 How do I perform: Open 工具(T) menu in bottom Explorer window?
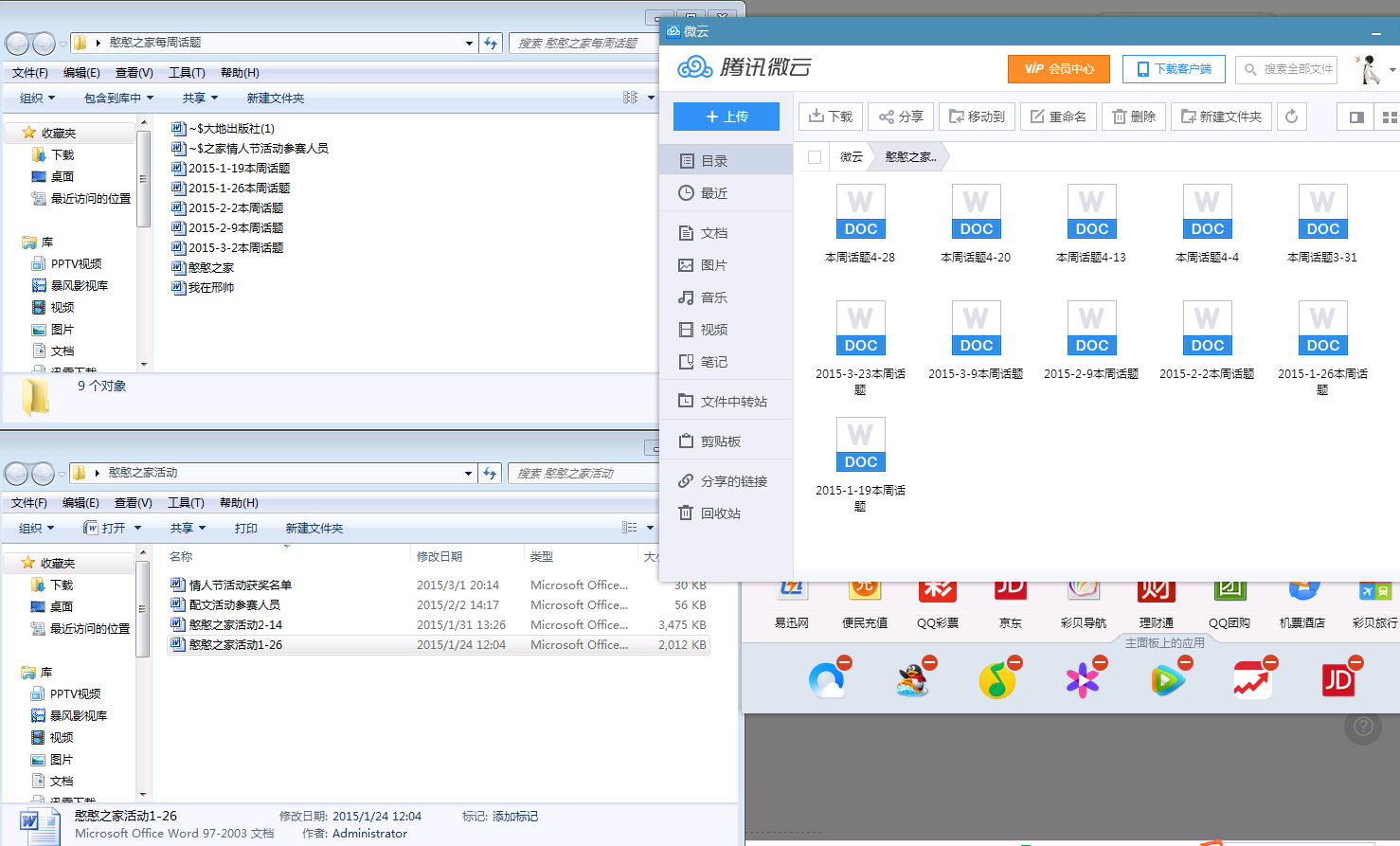pyautogui.click(x=186, y=503)
